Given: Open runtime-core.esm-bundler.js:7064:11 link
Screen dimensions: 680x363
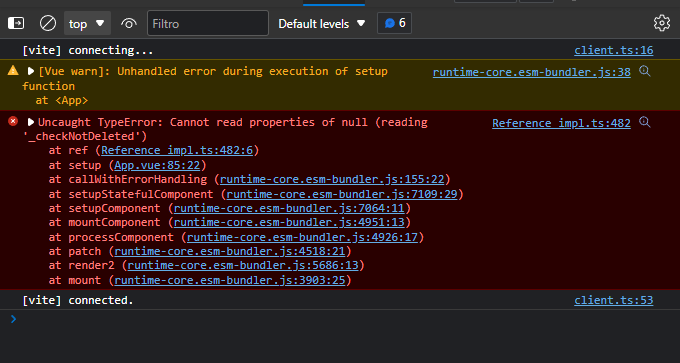Looking at the screenshot, I should (289, 208).
